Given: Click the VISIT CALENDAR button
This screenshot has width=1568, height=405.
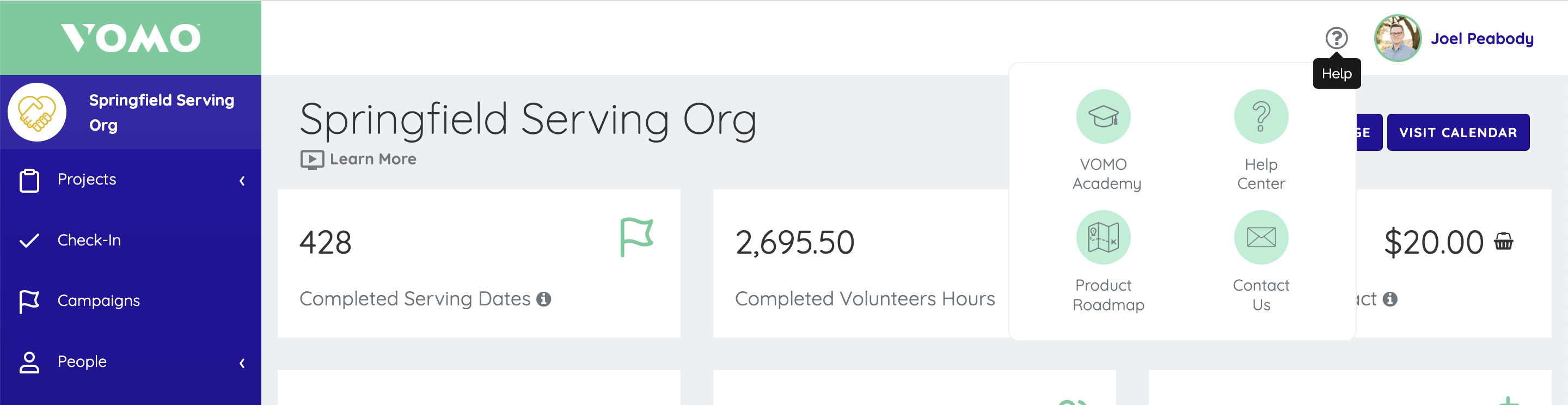Looking at the screenshot, I should click(x=1457, y=132).
